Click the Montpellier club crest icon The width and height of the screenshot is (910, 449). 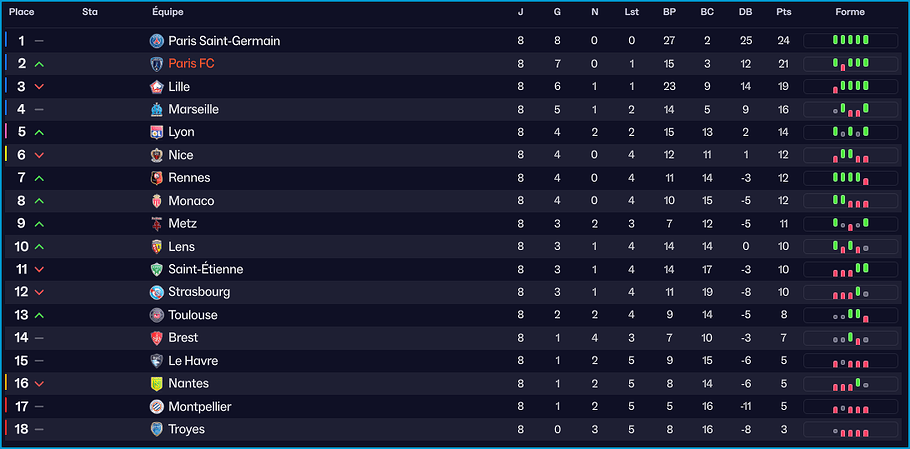(157, 407)
